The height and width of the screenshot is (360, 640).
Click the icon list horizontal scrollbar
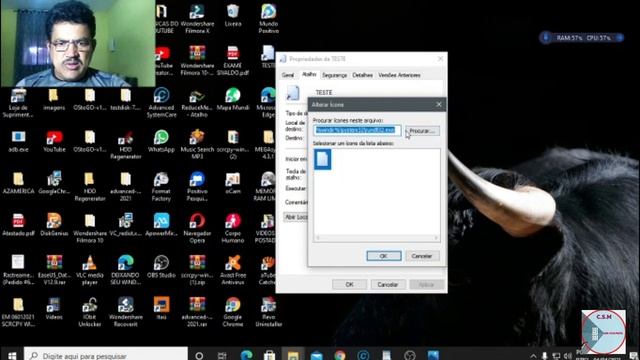[x=377, y=238]
